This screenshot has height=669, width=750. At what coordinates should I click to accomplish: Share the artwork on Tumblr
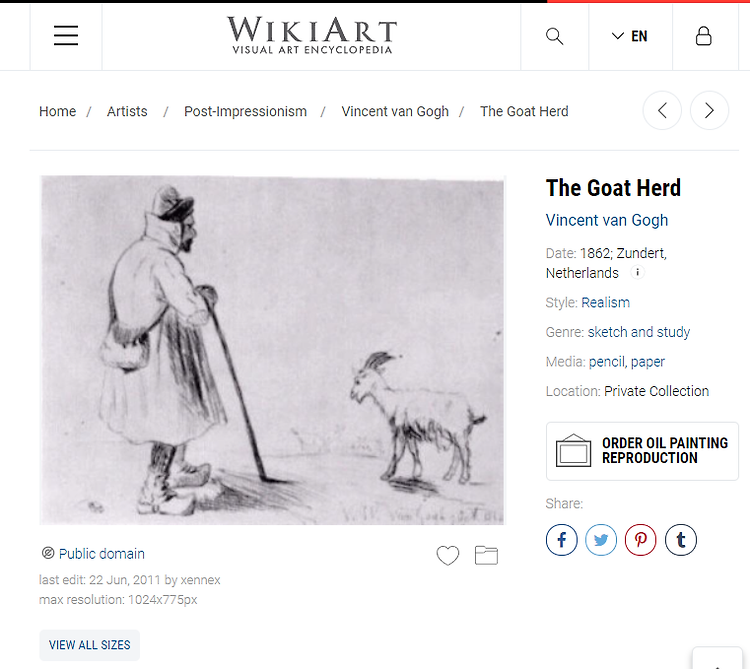(x=681, y=540)
